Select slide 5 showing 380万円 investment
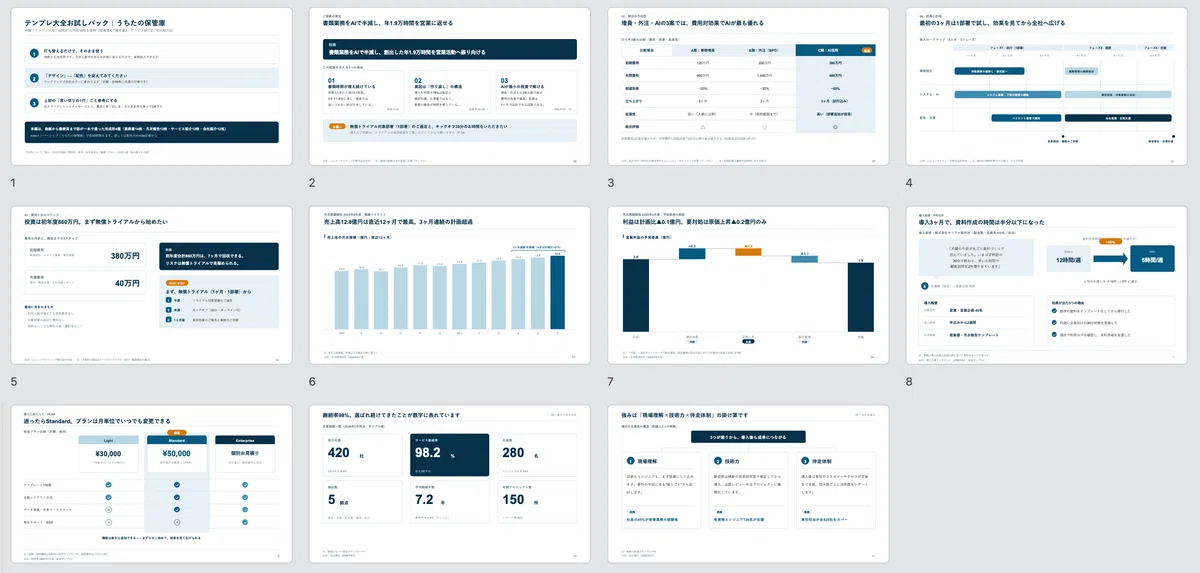The width and height of the screenshot is (1200, 573). click(151, 285)
